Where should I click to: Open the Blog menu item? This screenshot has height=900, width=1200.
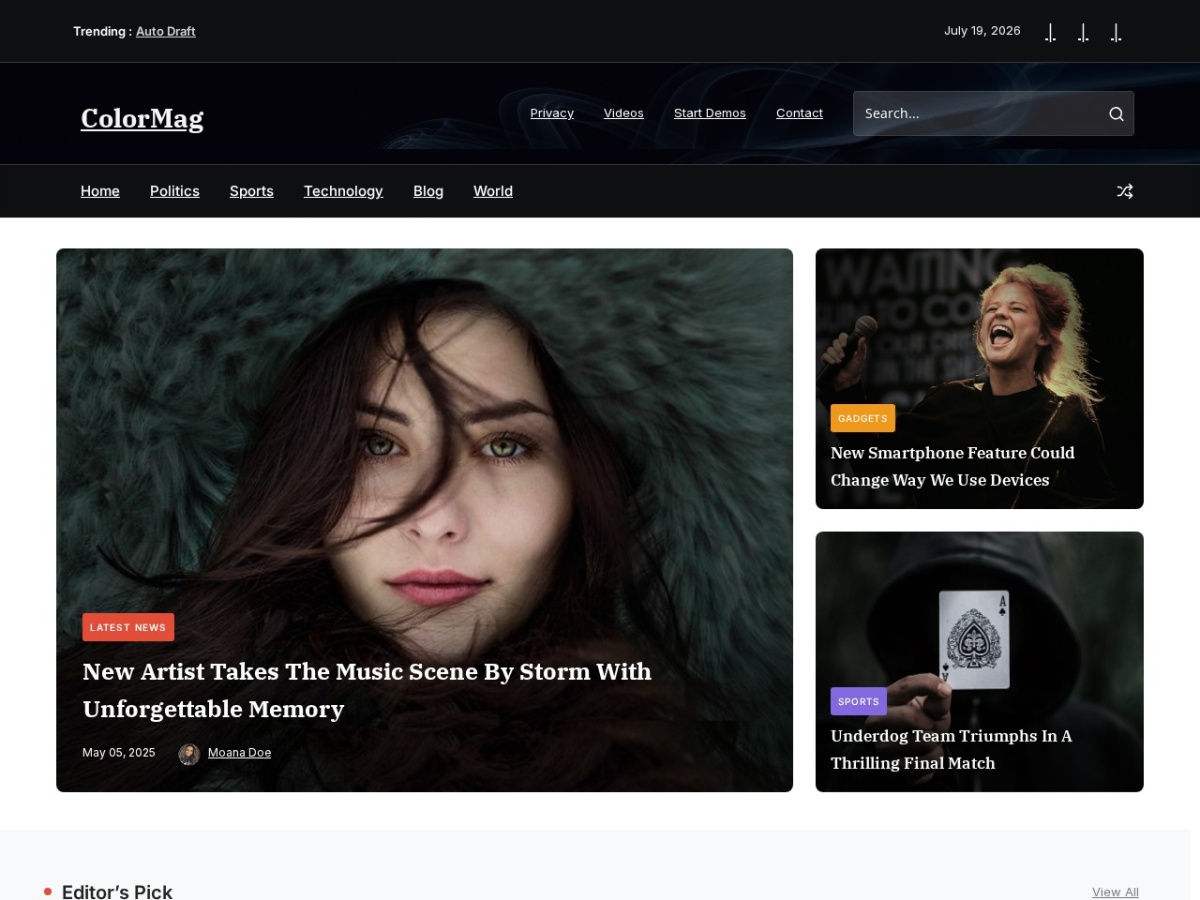[x=428, y=191]
